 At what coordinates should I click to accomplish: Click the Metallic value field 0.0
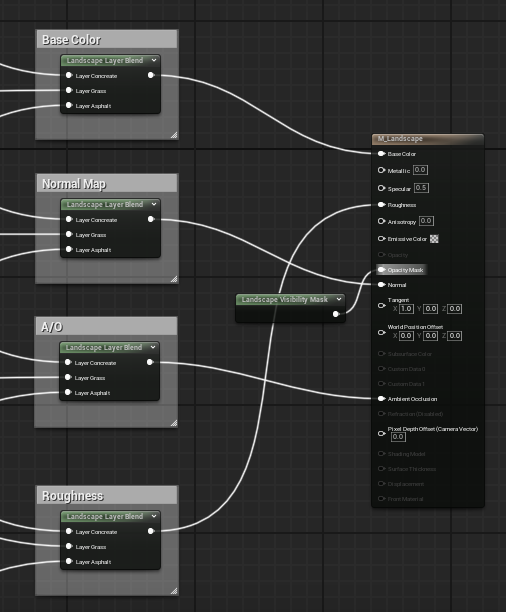(420, 170)
